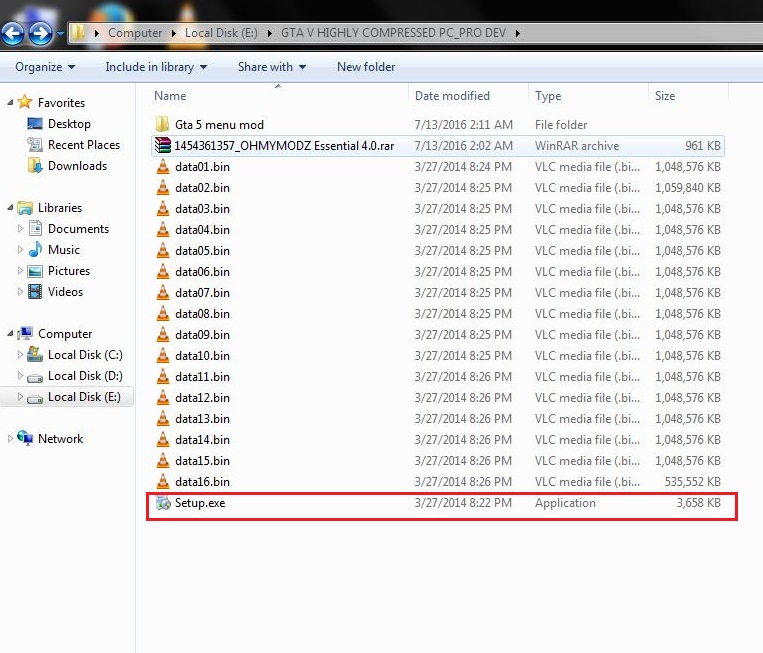763x653 pixels.
Task: Open the Share with menu
Action: 272,67
